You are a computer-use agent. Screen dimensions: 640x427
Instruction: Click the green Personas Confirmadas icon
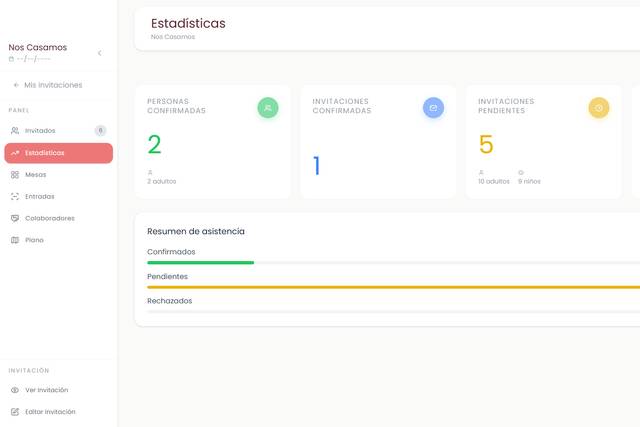click(x=268, y=108)
